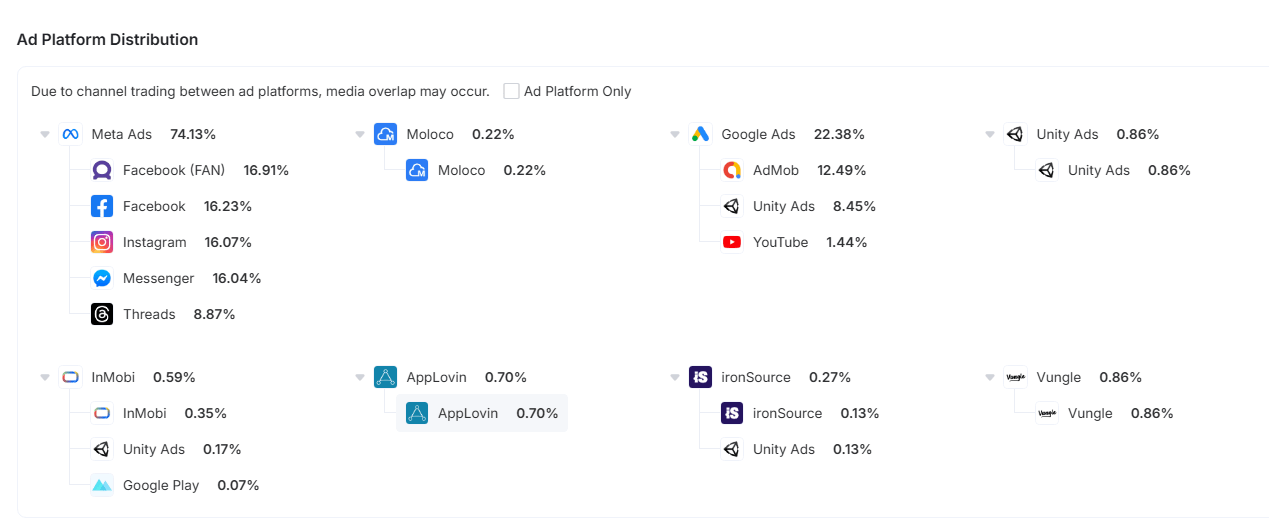Select the highlighted AppLovin child item

[482, 414]
